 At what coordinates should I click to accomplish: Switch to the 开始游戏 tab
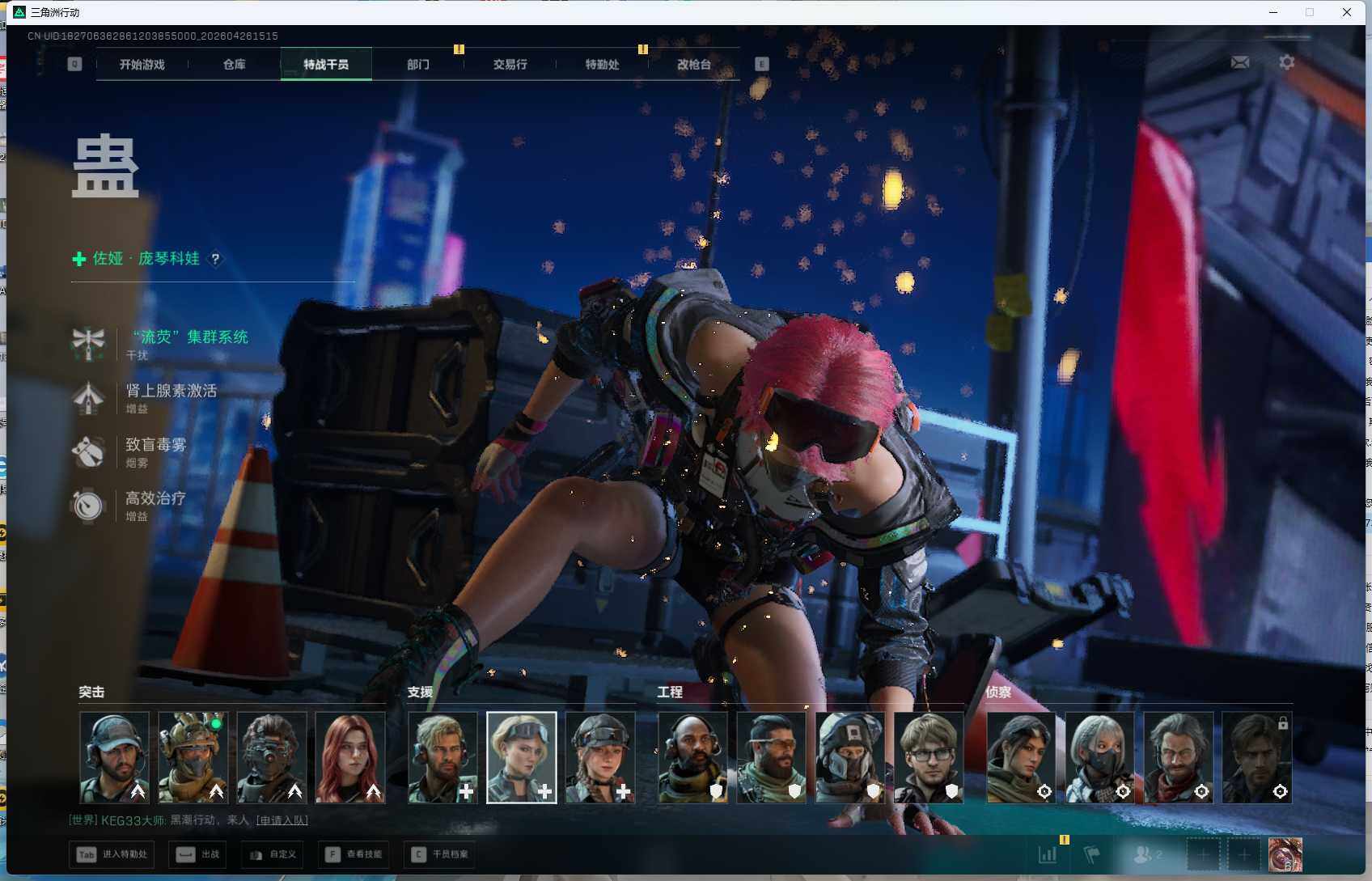pyautogui.click(x=142, y=65)
